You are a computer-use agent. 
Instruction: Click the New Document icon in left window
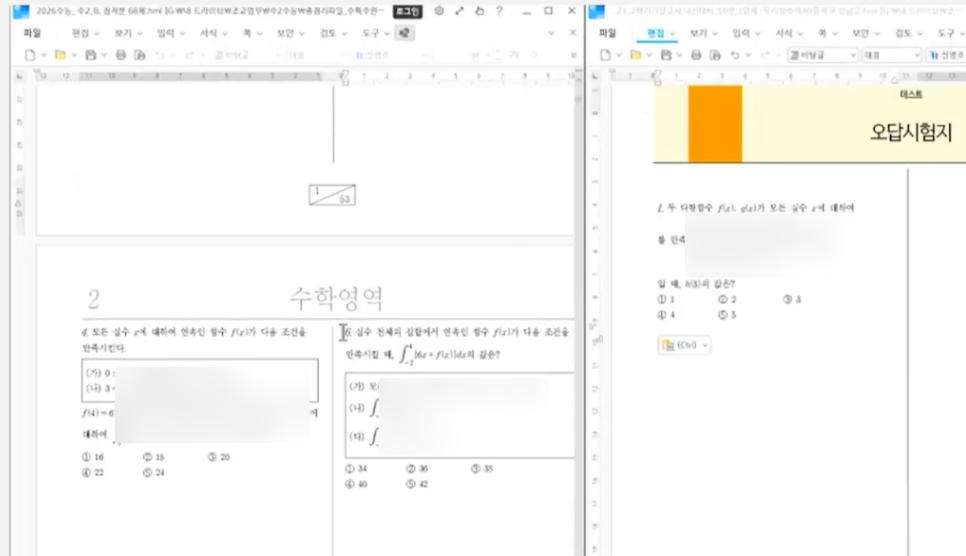pyautogui.click(x=30, y=55)
